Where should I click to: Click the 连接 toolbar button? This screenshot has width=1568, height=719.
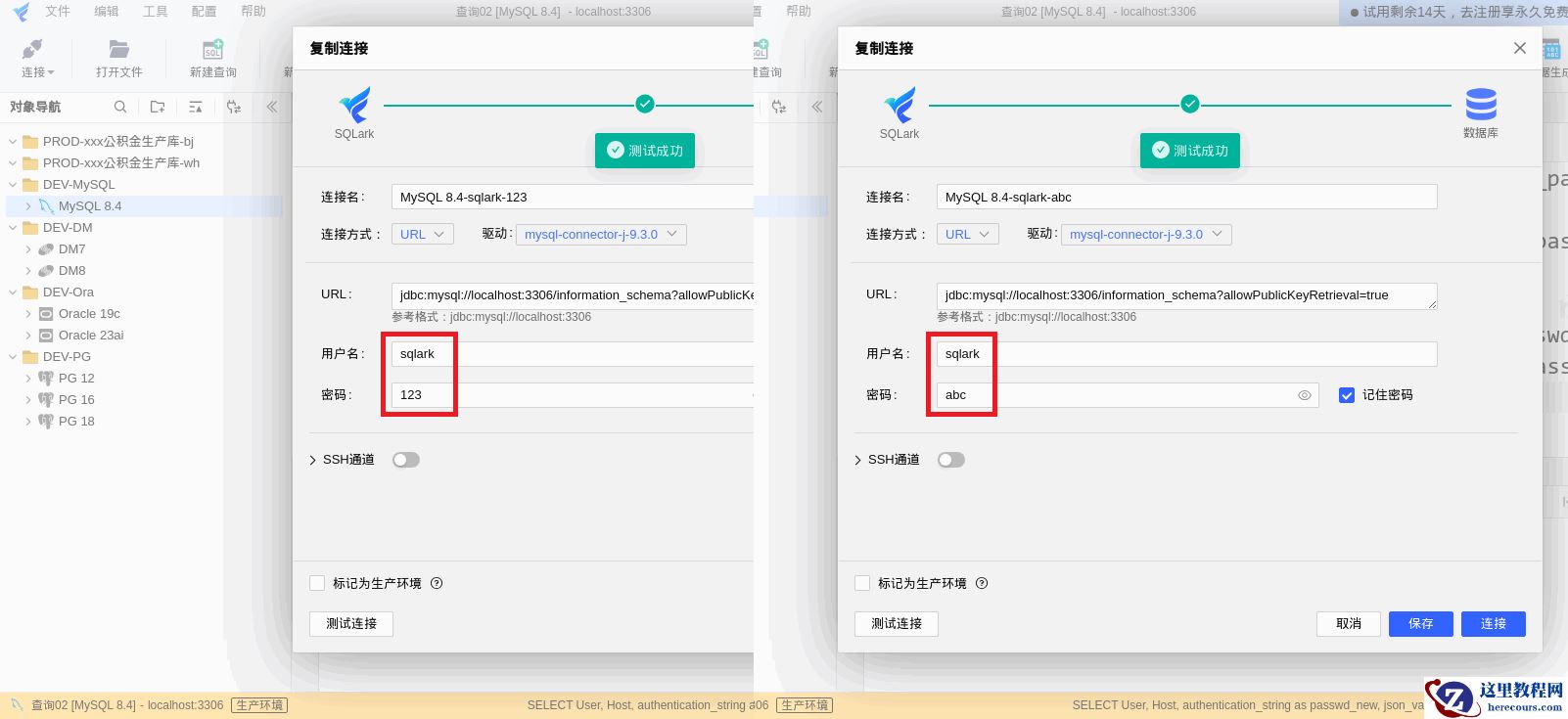click(x=36, y=59)
